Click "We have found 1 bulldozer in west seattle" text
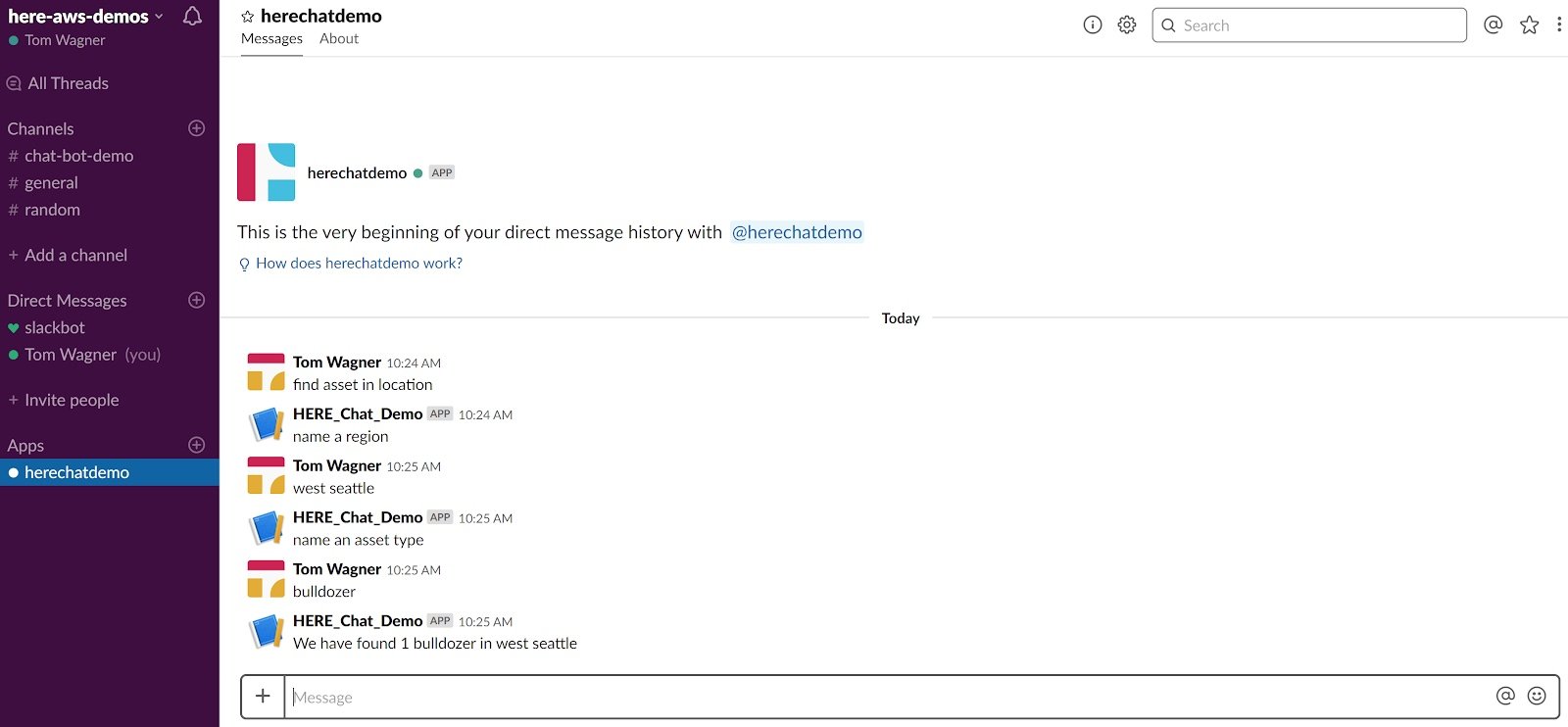 coord(435,644)
